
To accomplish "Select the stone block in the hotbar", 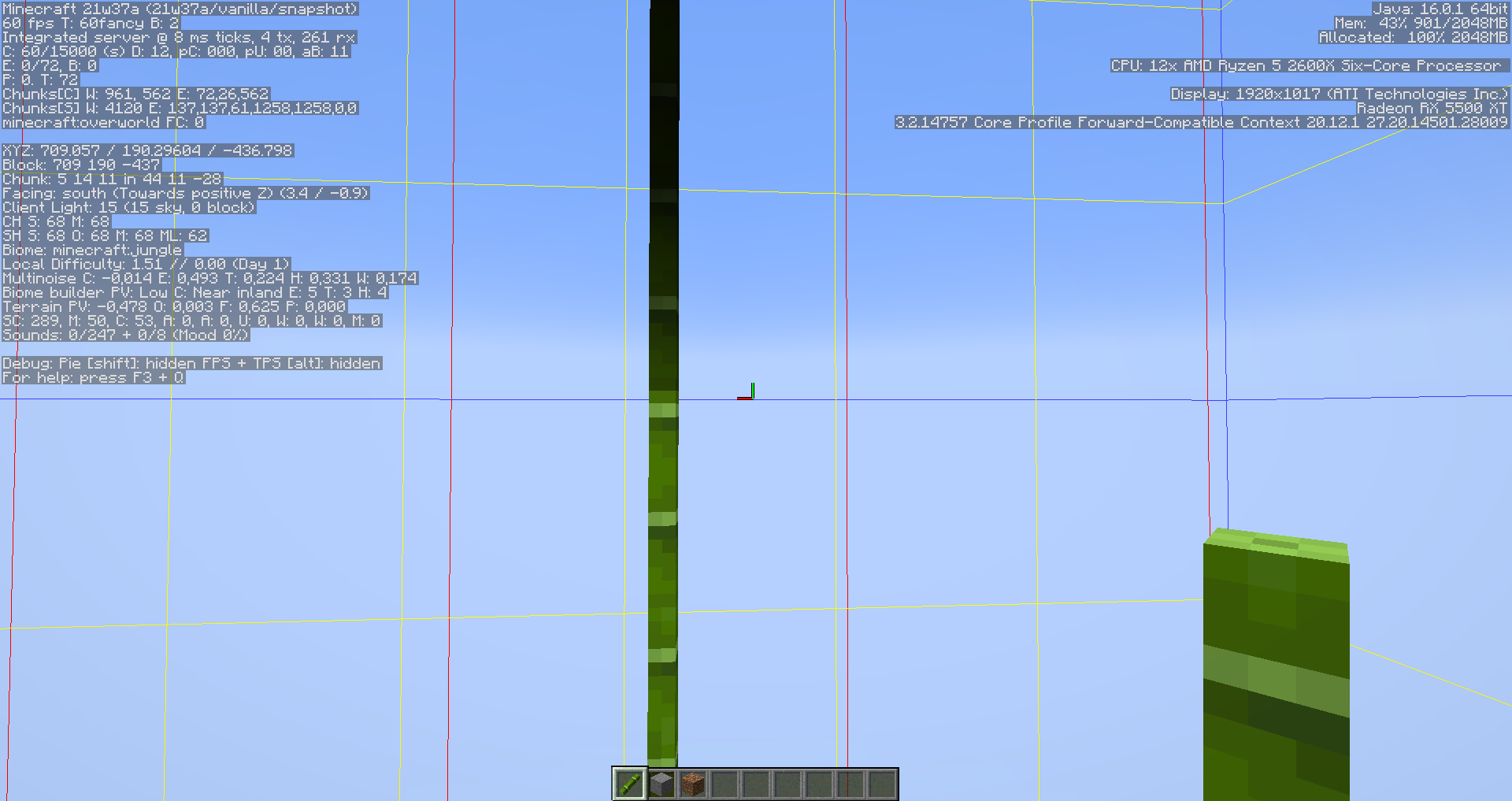I will (x=661, y=784).
